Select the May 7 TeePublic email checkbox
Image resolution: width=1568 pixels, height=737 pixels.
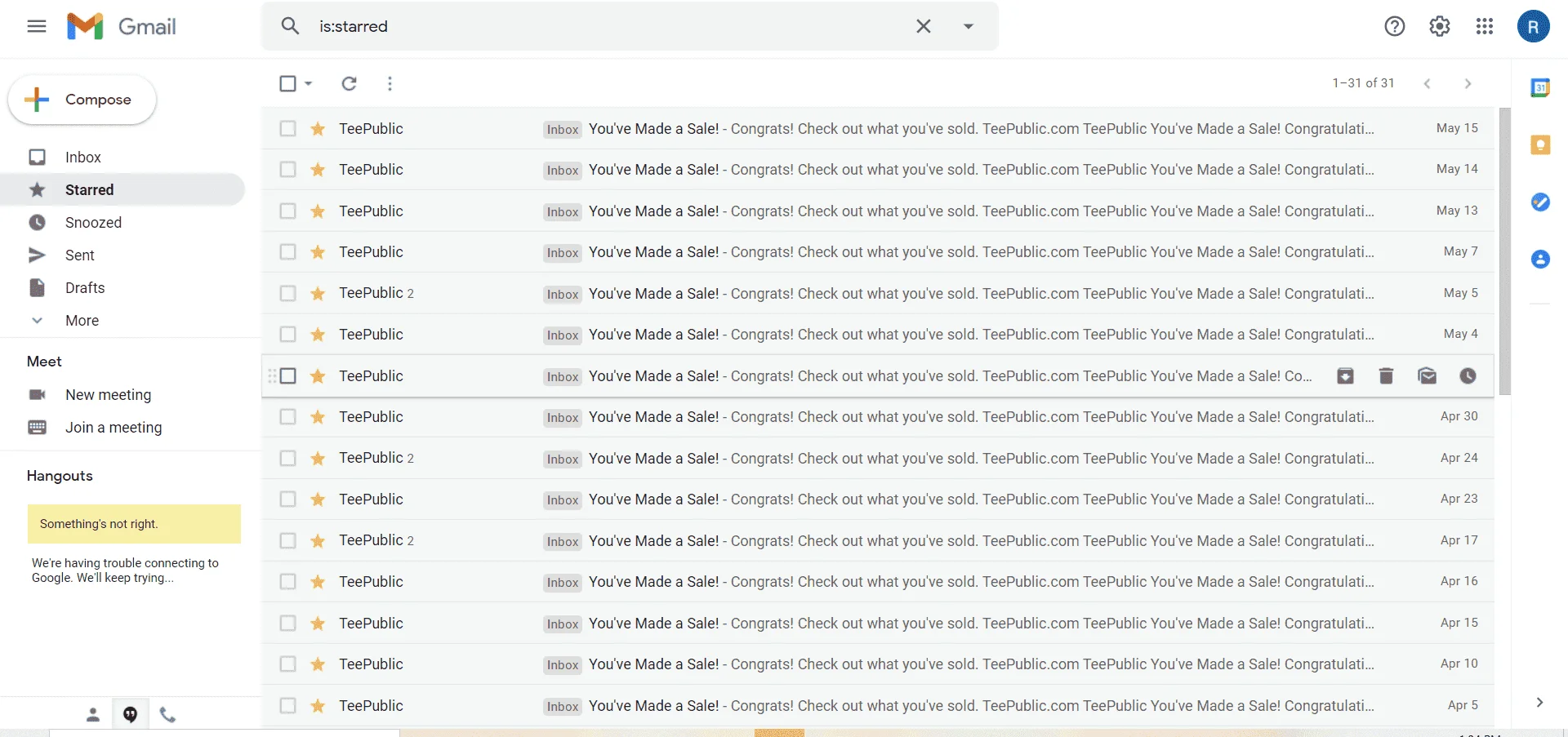287,251
